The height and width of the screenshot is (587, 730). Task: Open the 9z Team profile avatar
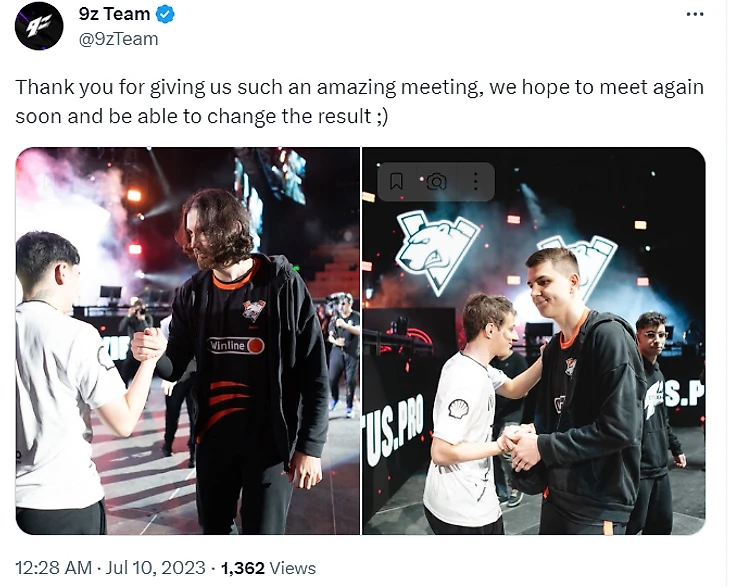coord(39,26)
